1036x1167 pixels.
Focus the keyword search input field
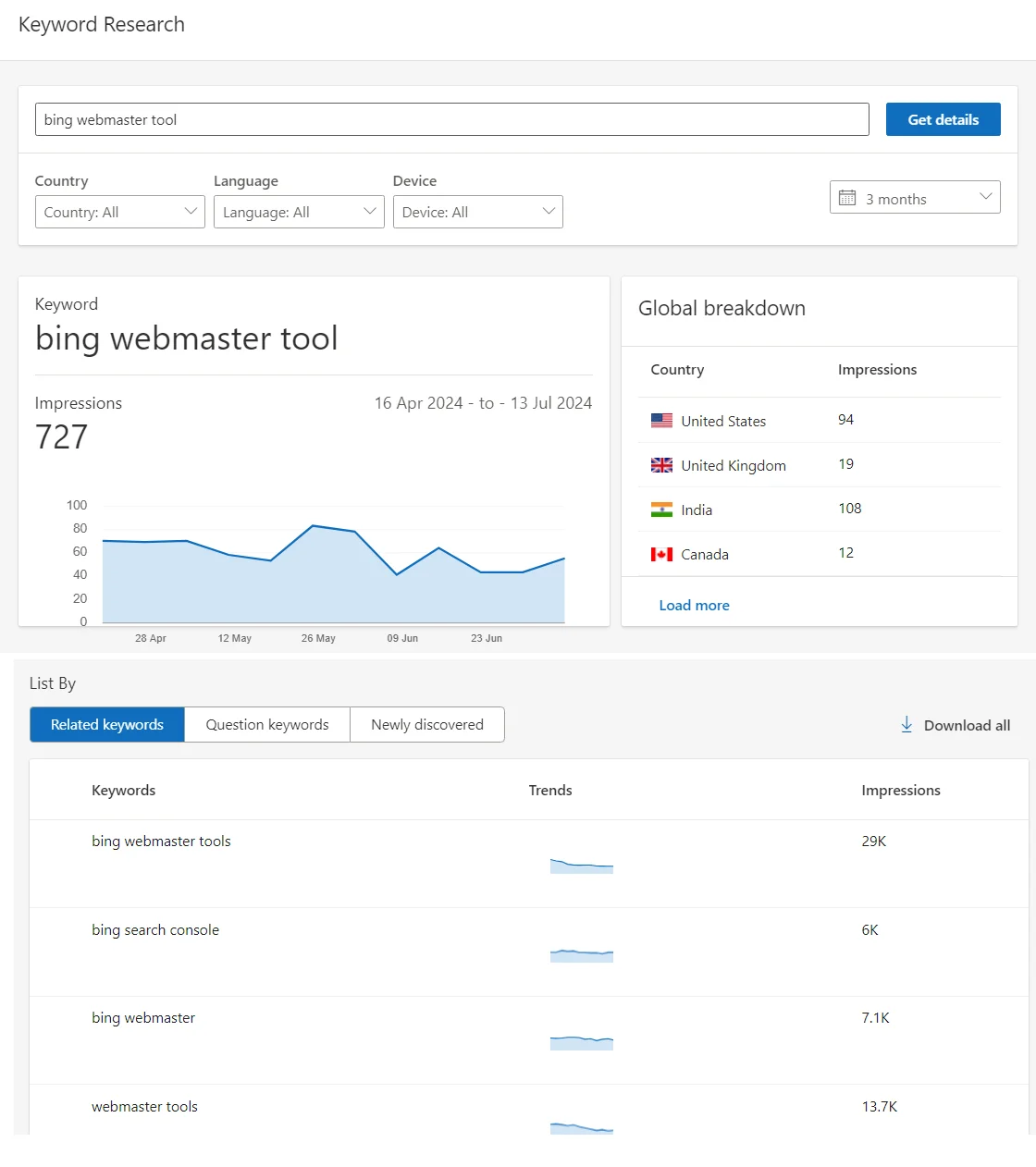point(452,119)
